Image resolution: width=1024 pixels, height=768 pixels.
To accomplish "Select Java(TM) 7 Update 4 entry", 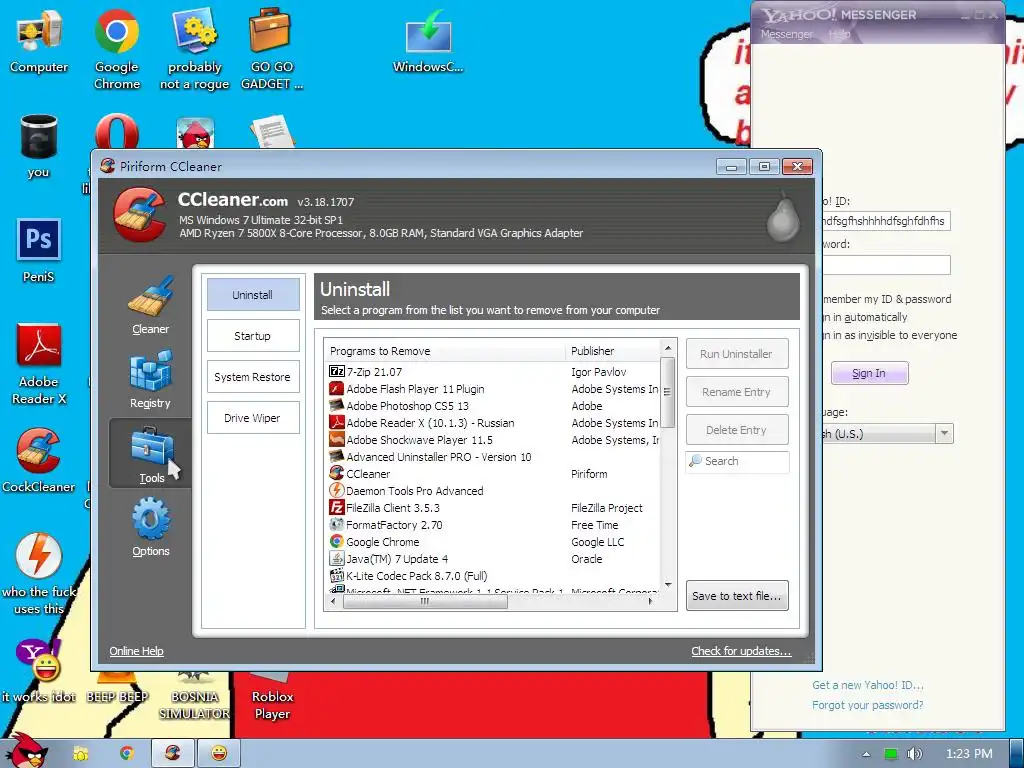I will coord(493,558).
